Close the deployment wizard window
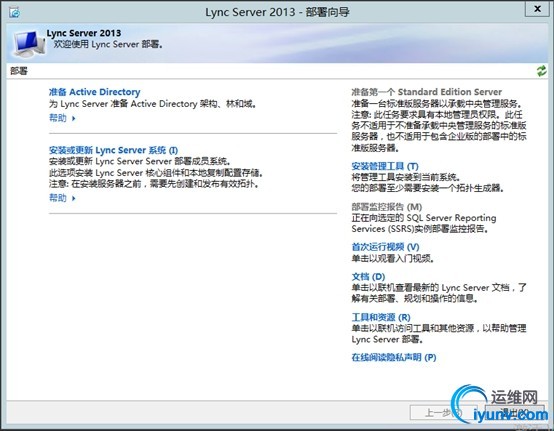Image resolution: width=554 pixels, height=431 pixels. (x=537, y=8)
